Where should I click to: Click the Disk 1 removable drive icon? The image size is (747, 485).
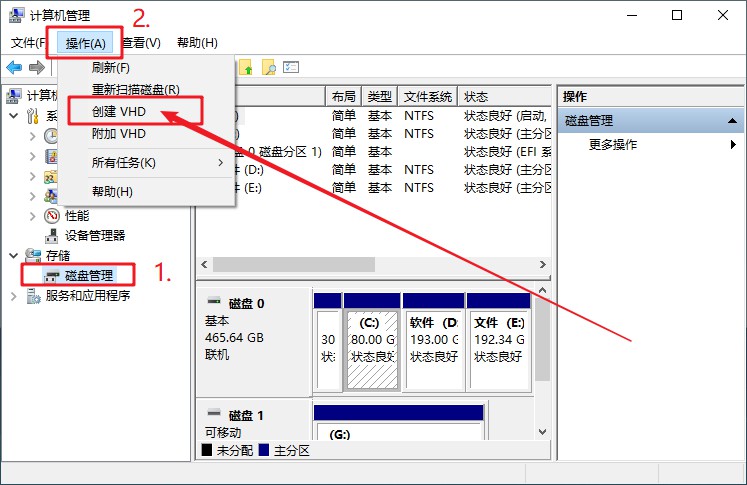[214, 415]
